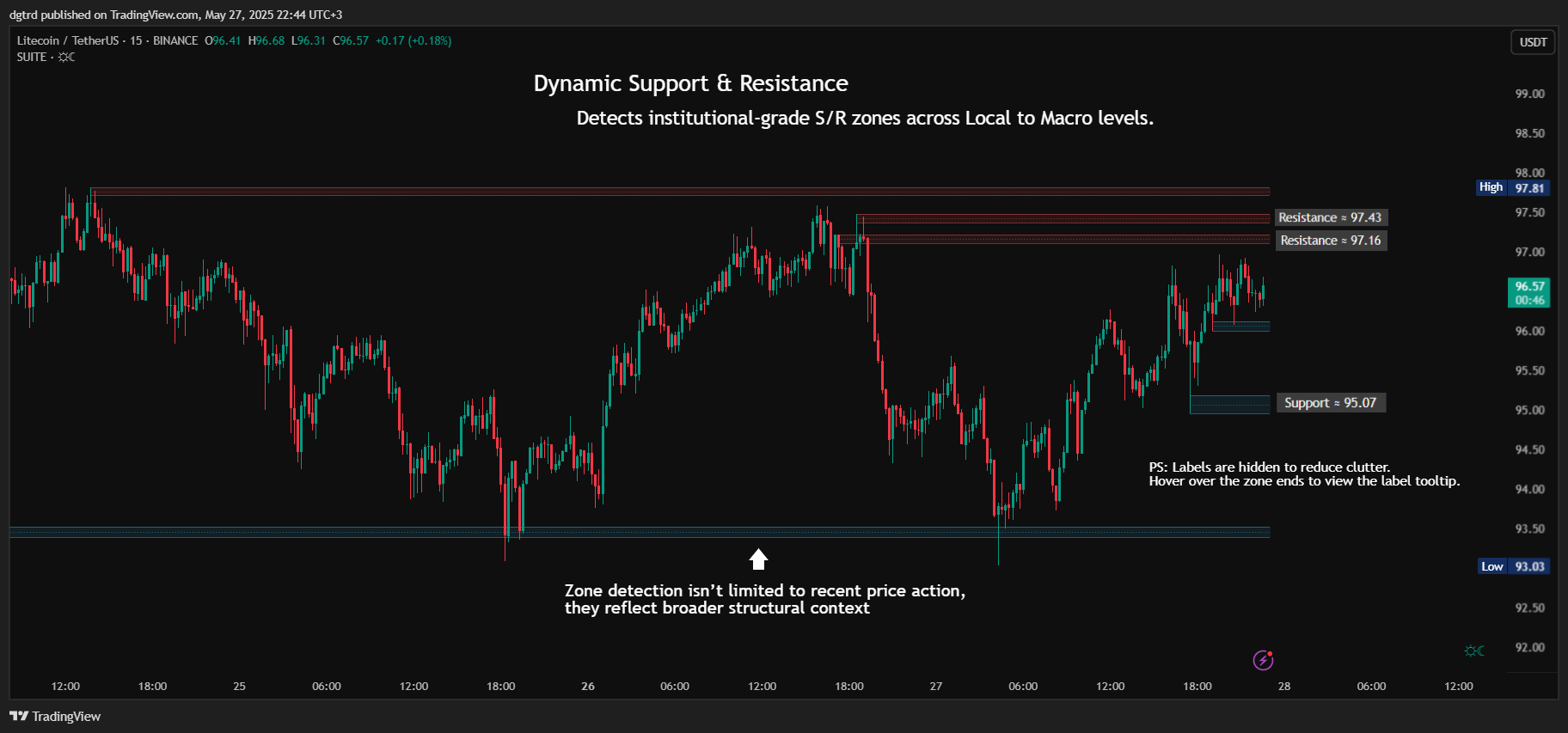1568x733 pixels.
Task: Click the high value H96.68 in legend
Action: (266, 40)
